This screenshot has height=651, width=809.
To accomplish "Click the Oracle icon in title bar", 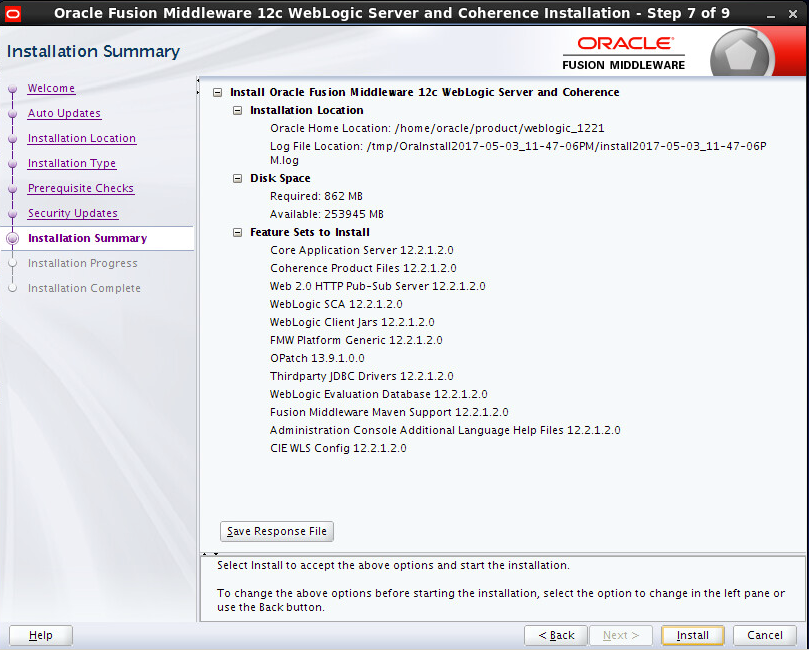I will coord(13,14).
